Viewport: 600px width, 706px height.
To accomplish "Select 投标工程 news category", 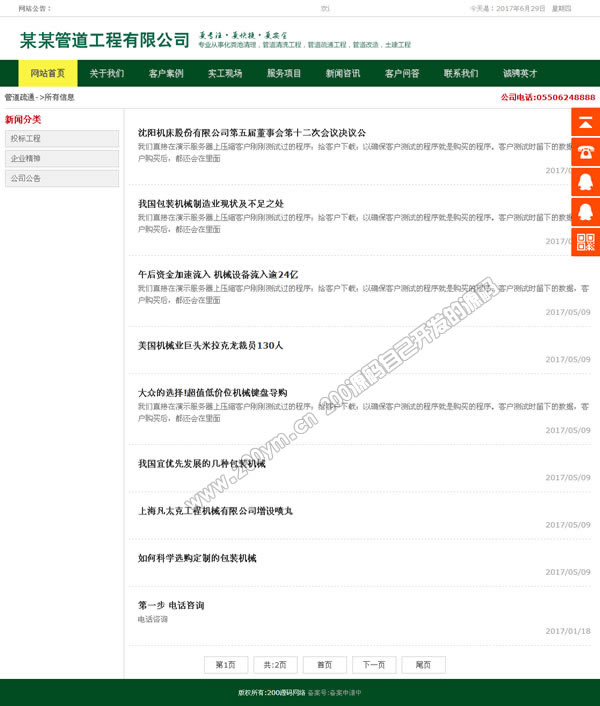I will [62, 139].
